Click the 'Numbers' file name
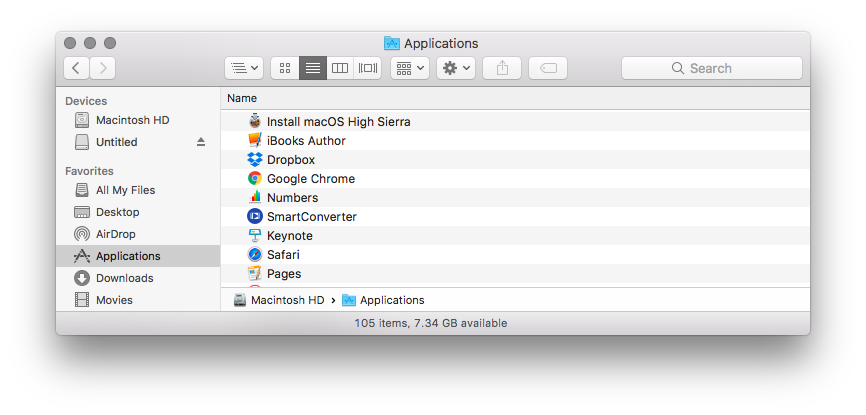The height and width of the screenshot is (415, 866). (x=293, y=198)
